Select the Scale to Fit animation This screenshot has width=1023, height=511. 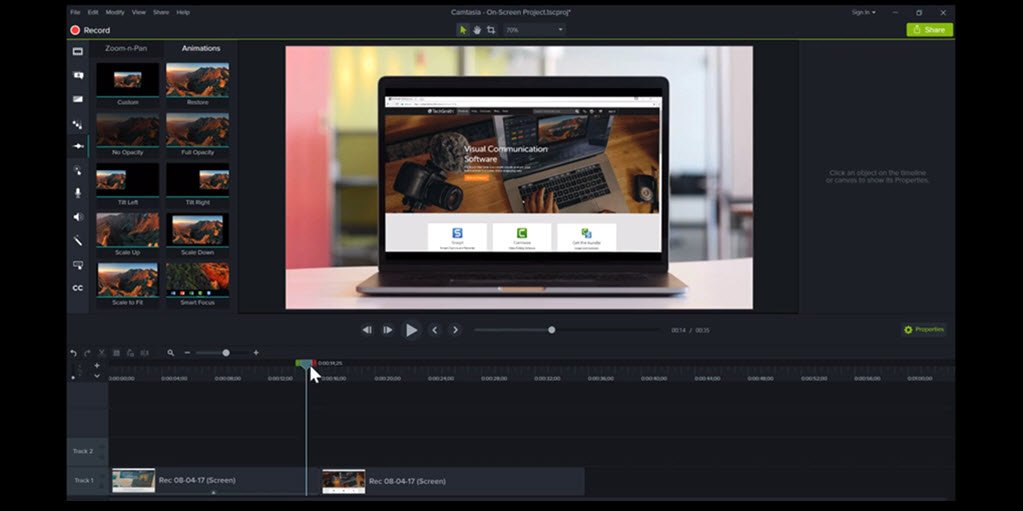point(128,285)
